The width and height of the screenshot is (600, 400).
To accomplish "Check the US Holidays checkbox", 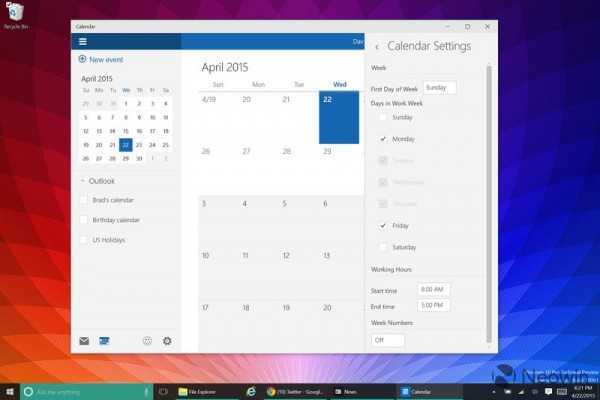I will click(x=83, y=240).
